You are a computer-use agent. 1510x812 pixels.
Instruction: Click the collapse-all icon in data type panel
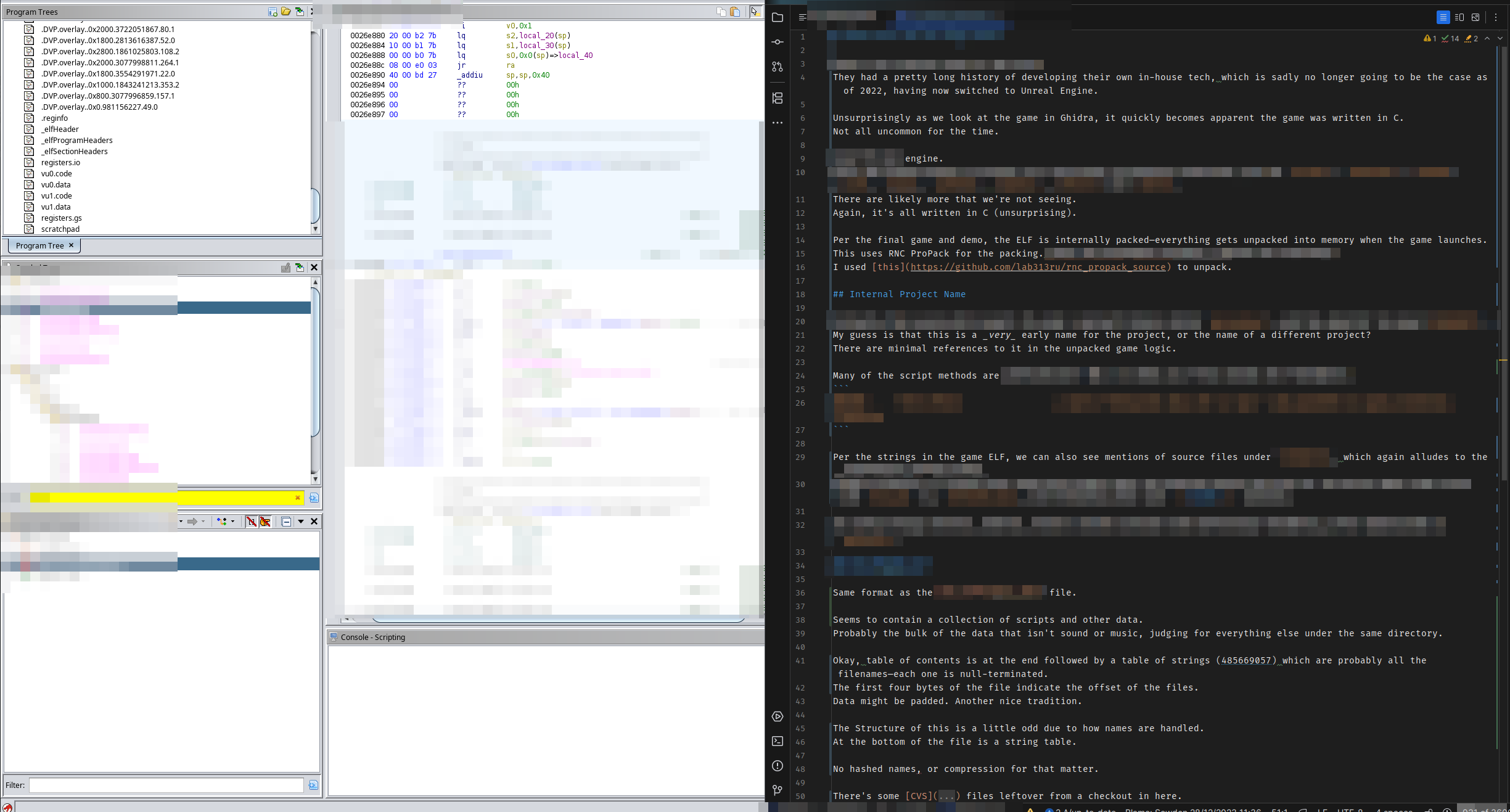(x=286, y=522)
